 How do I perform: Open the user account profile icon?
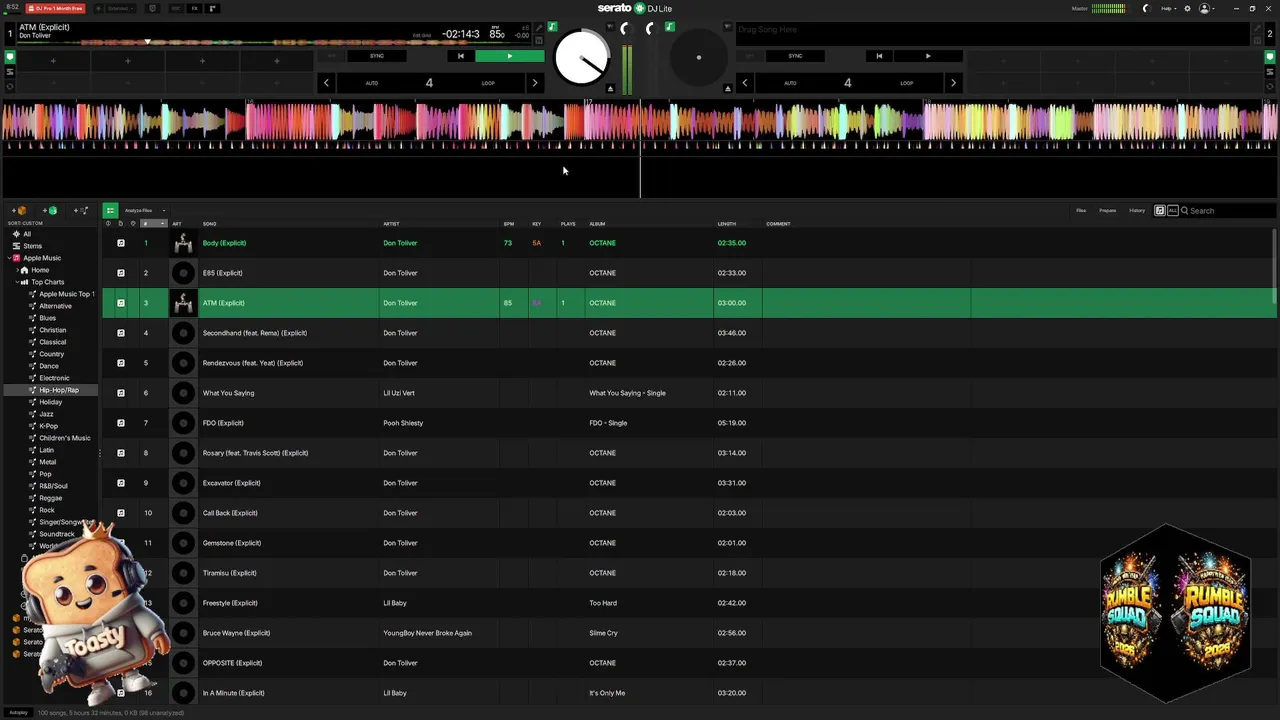click(1205, 8)
